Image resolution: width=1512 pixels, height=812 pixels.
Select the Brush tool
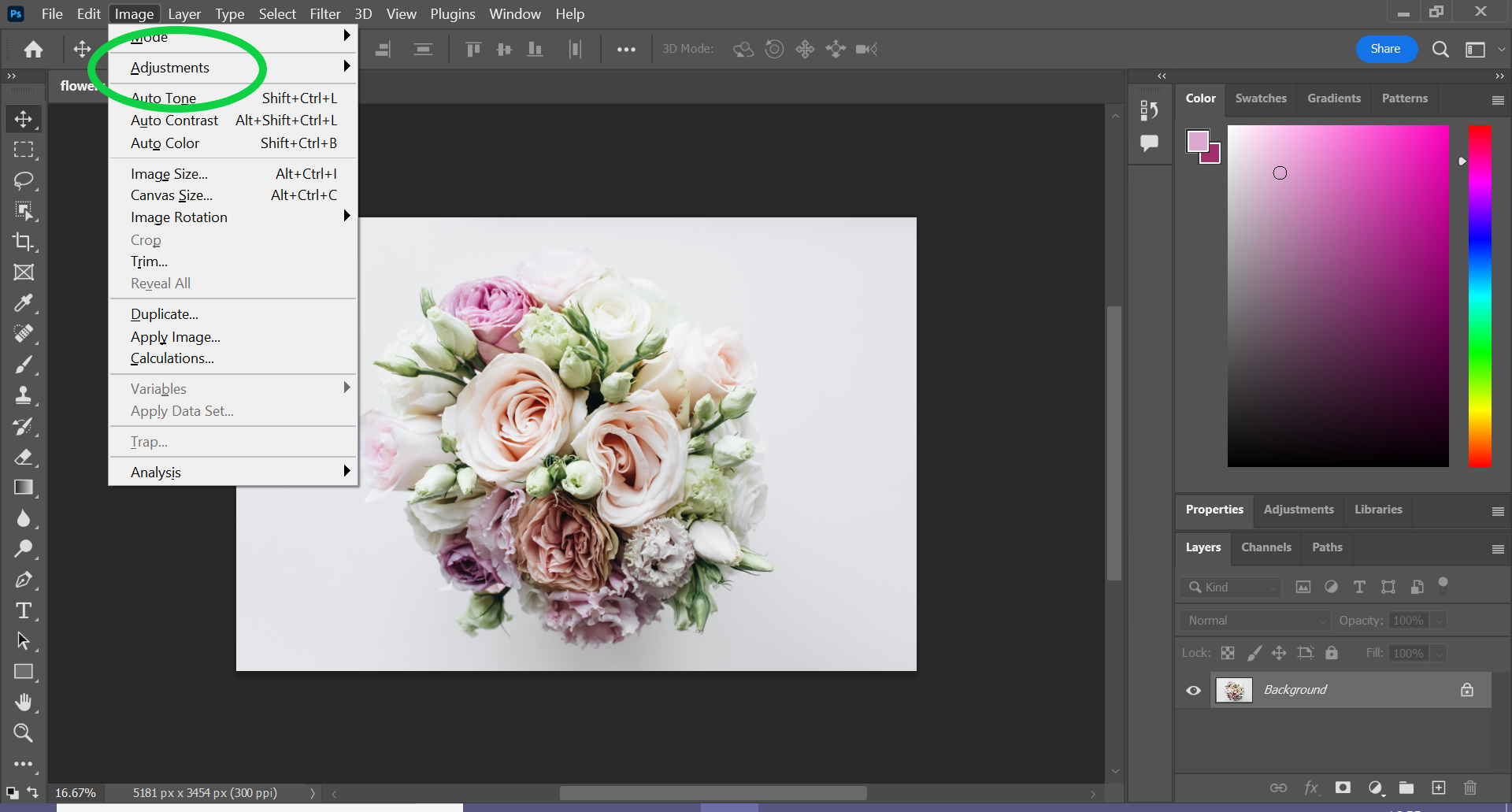23,365
